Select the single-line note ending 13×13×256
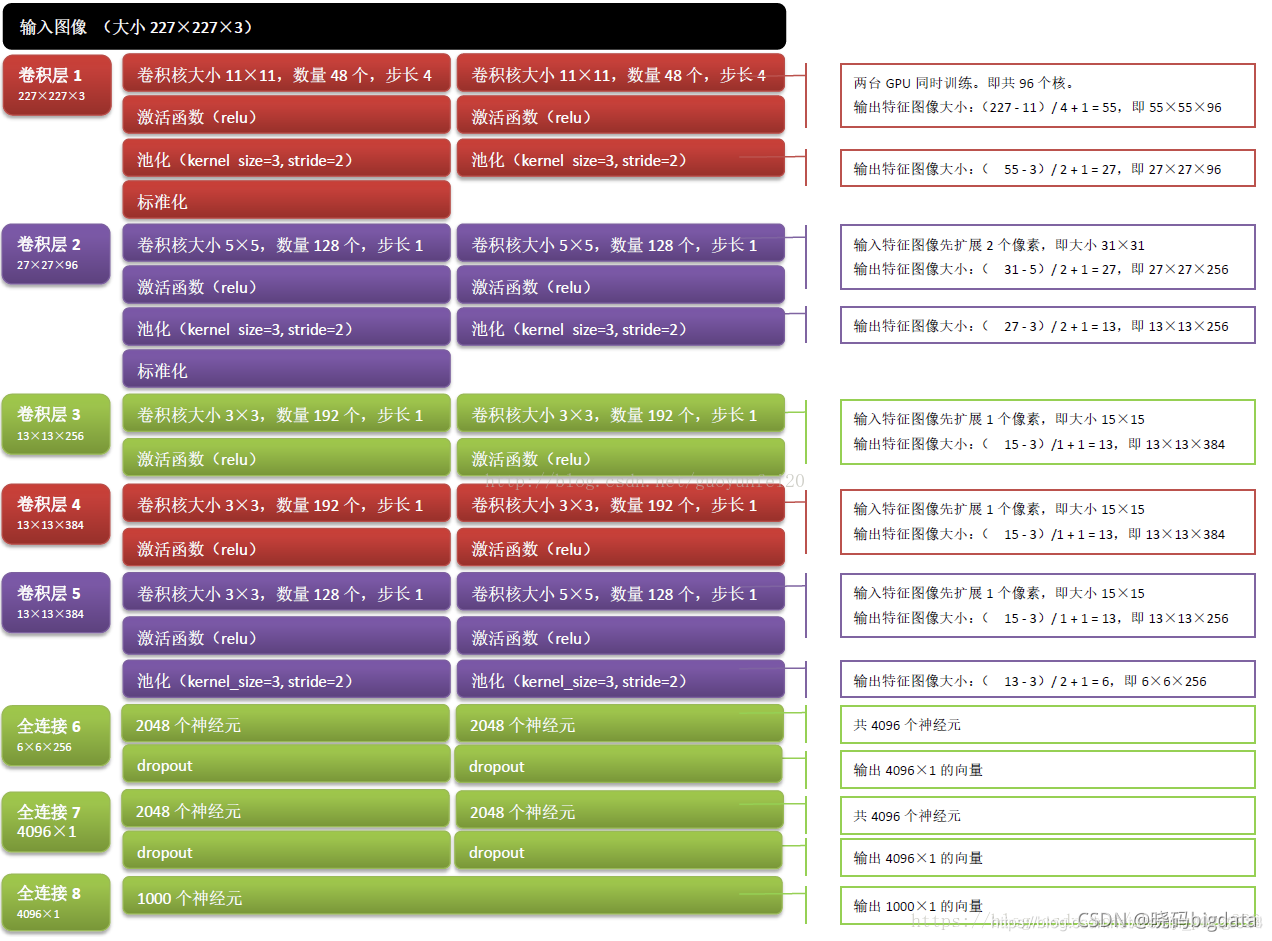This screenshot has height=941, width=1272. [x=1047, y=326]
